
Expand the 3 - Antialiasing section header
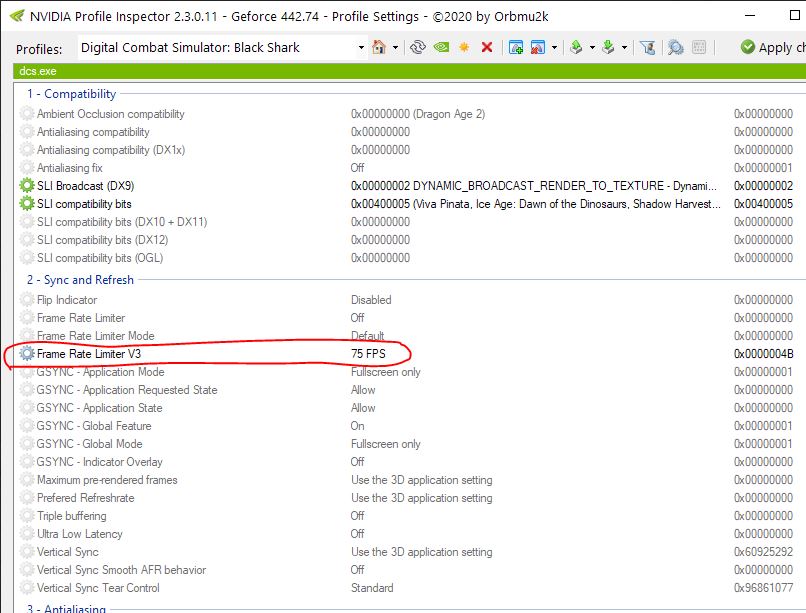point(66,608)
